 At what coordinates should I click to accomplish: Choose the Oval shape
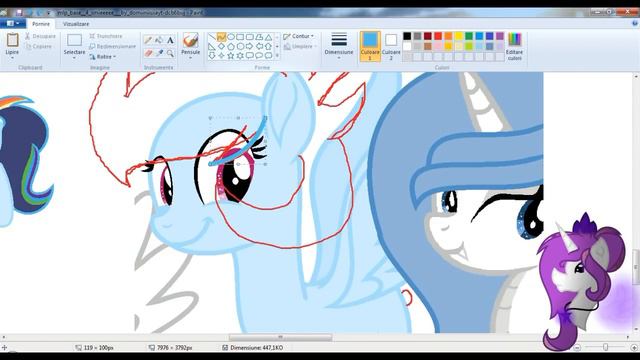pyautogui.click(x=231, y=37)
